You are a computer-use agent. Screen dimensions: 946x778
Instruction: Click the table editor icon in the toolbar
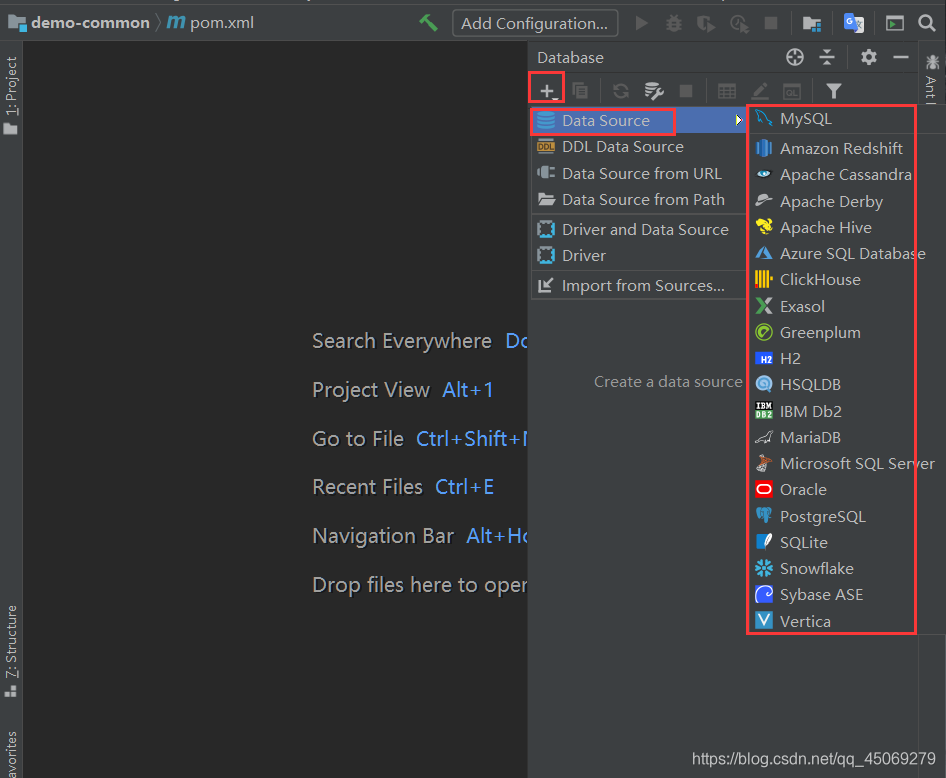[x=727, y=91]
